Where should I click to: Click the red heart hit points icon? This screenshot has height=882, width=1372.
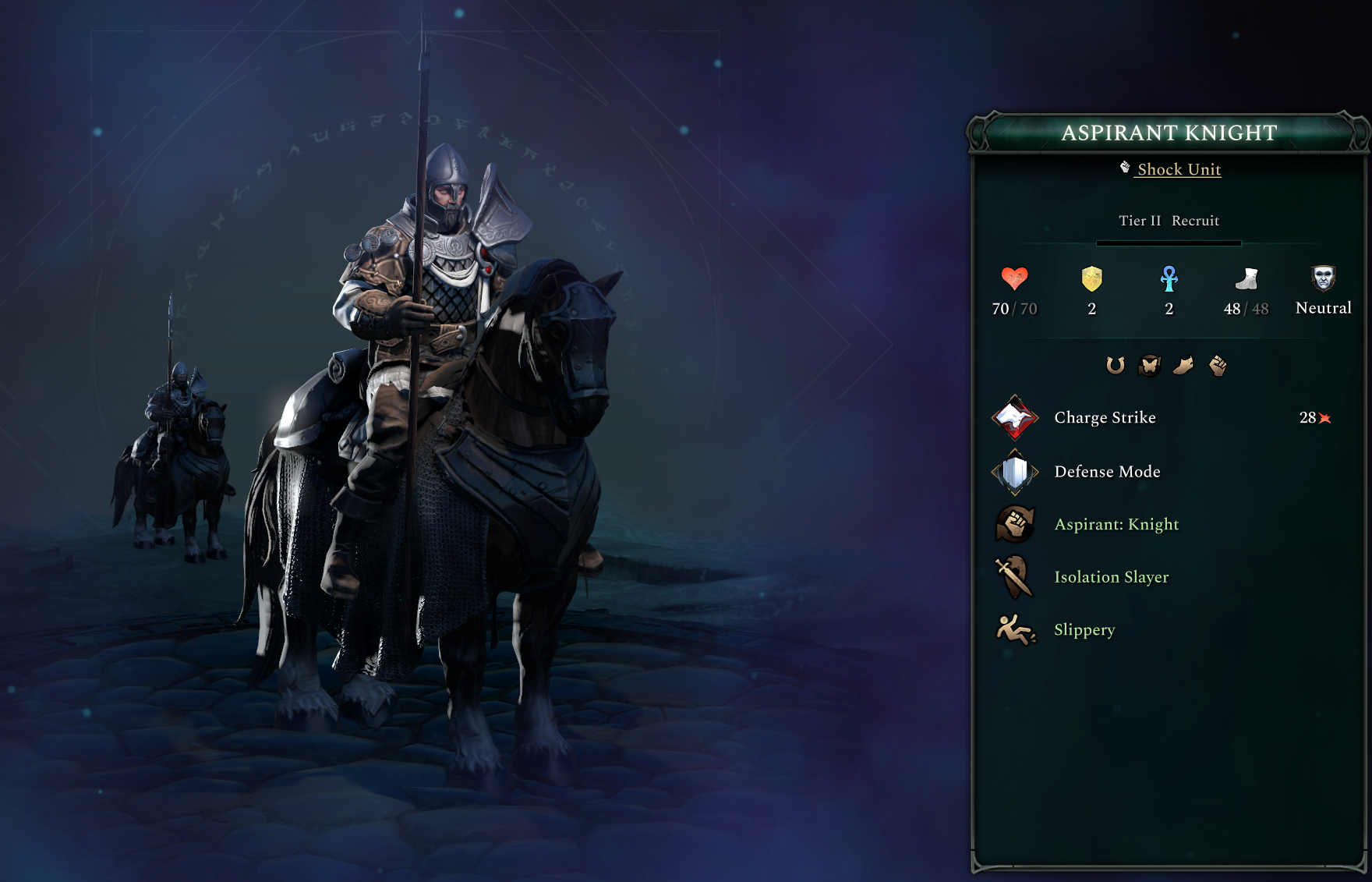1014,278
